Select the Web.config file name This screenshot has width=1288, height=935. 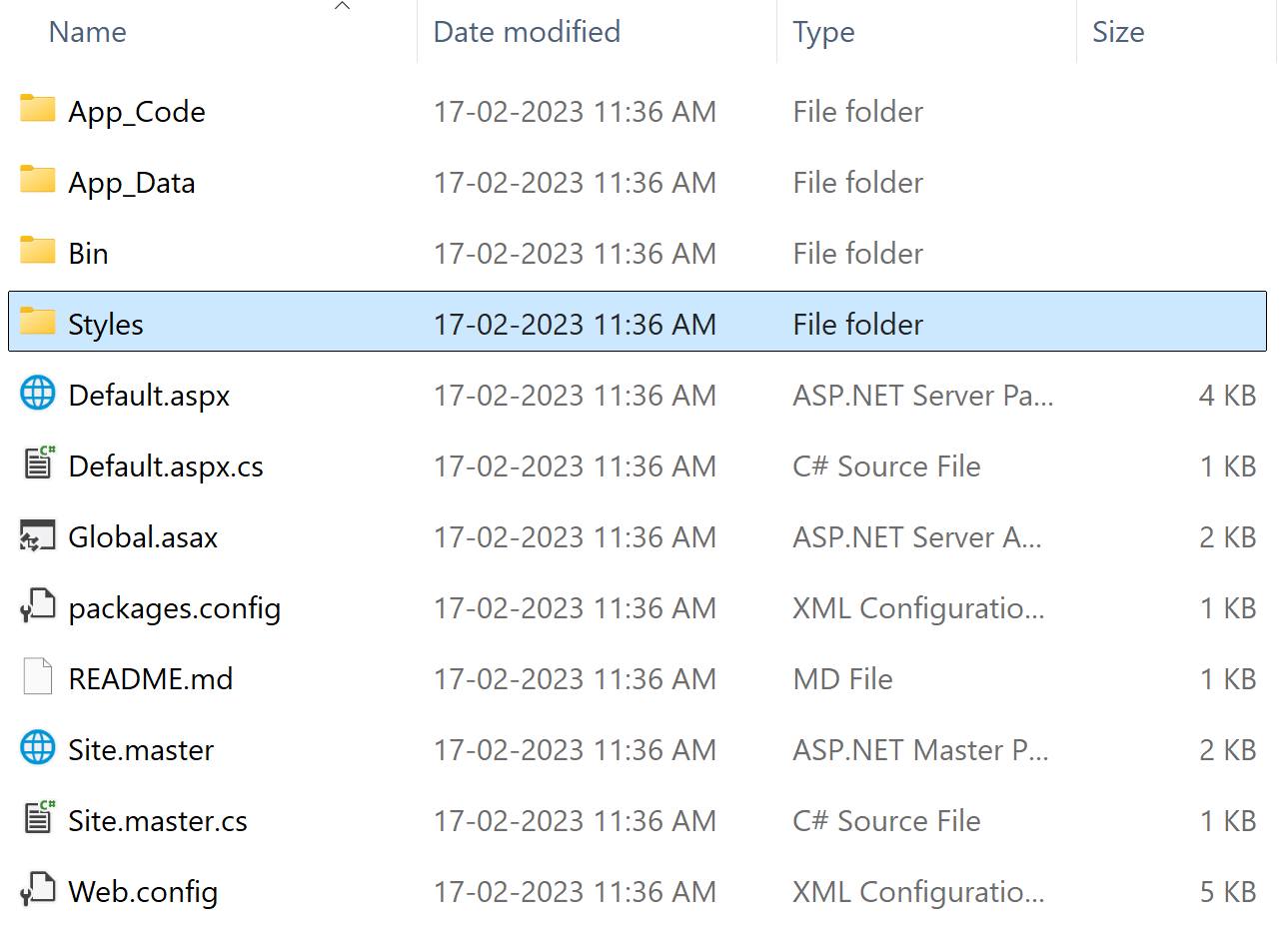click(x=143, y=891)
